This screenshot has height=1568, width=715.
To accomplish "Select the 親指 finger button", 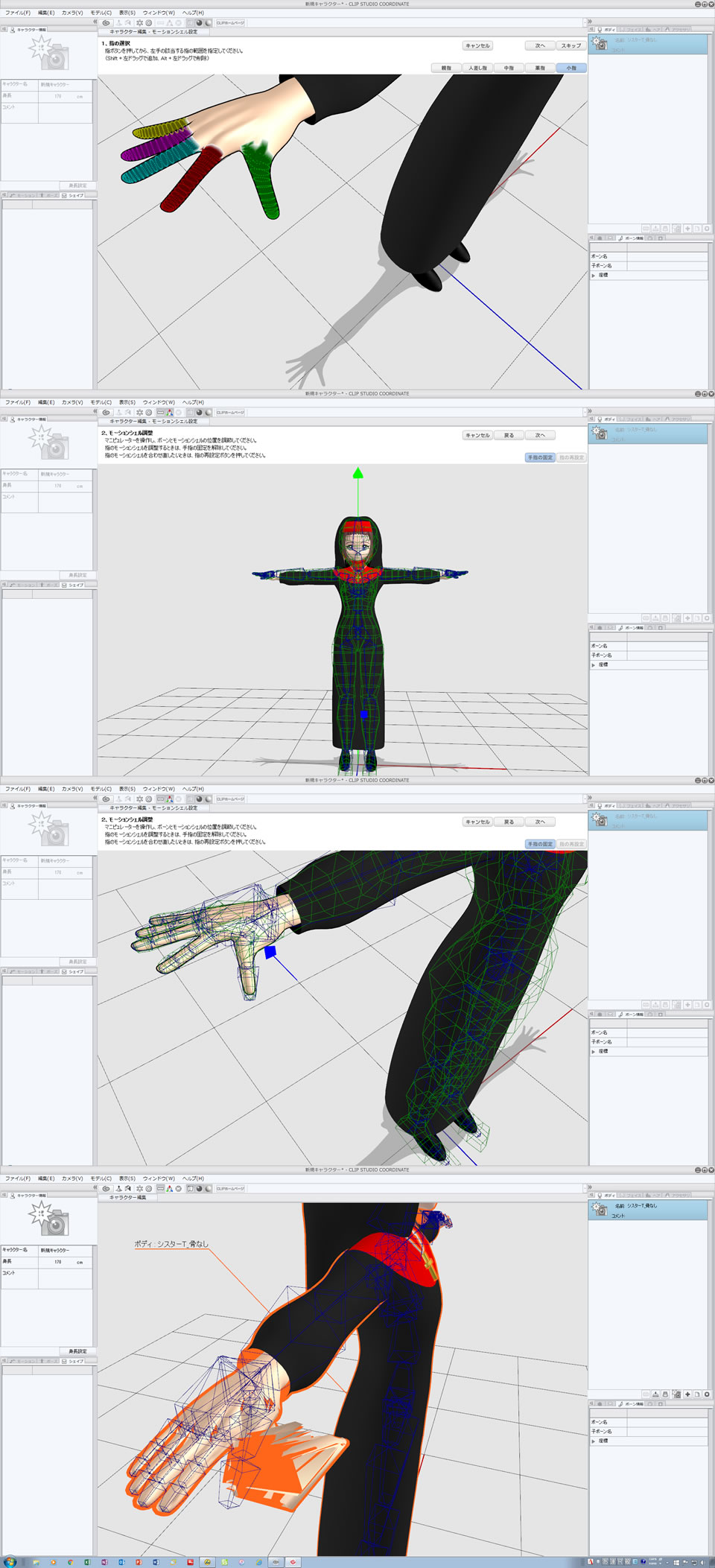I will 446,68.
